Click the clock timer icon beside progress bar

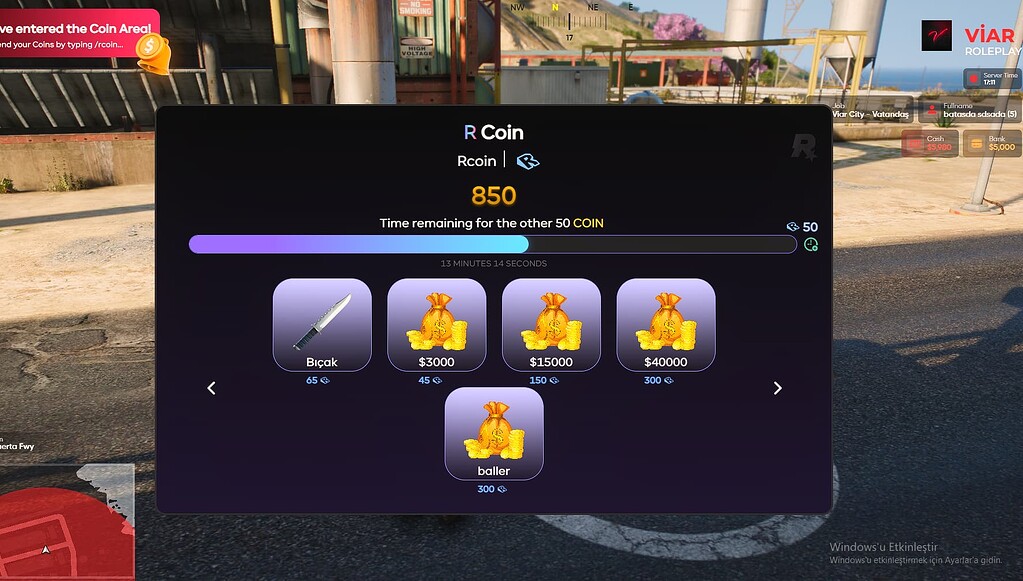tap(811, 245)
